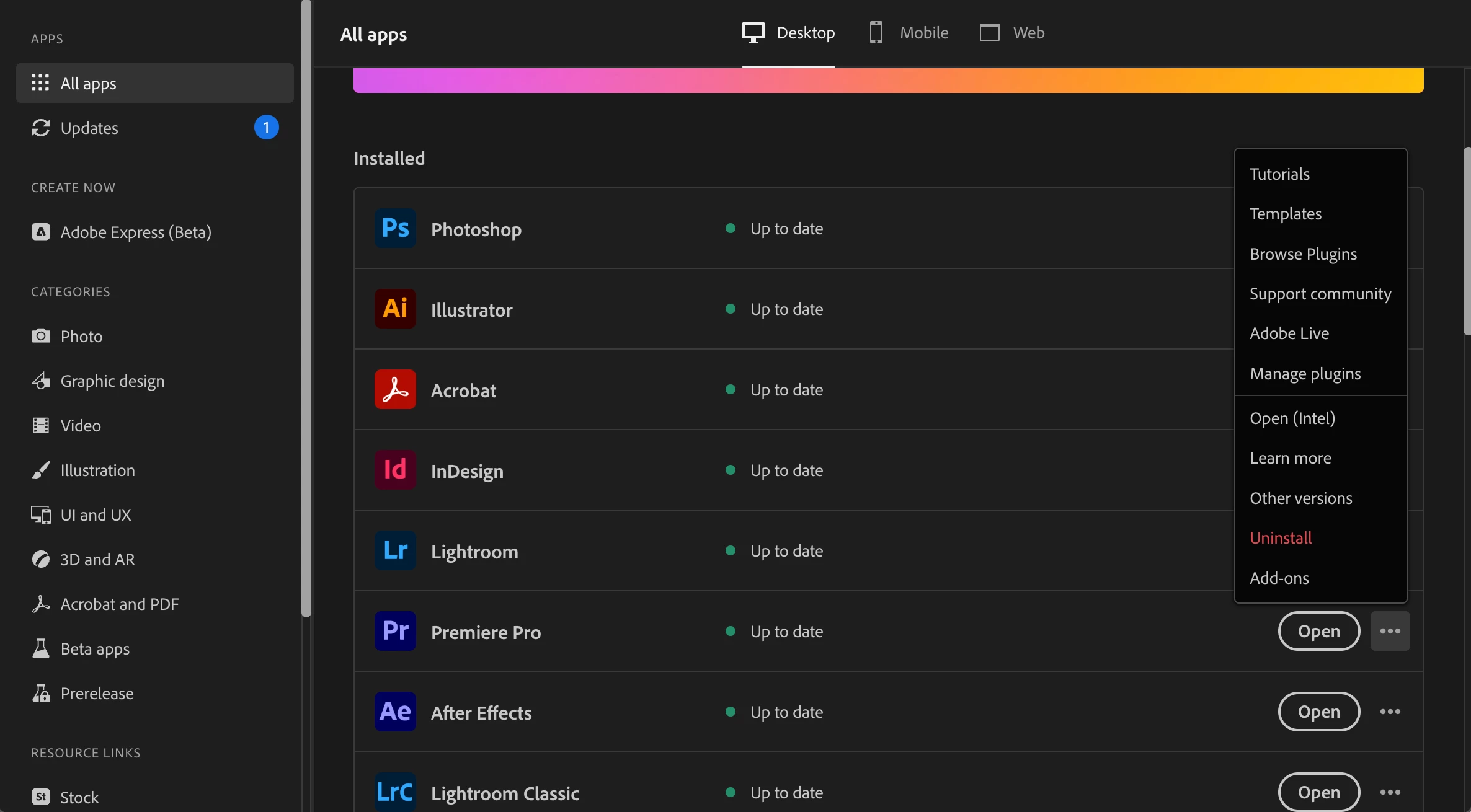Switch to the Mobile tab
This screenshot has width=1471, height=812.
(x=909, y=32)
